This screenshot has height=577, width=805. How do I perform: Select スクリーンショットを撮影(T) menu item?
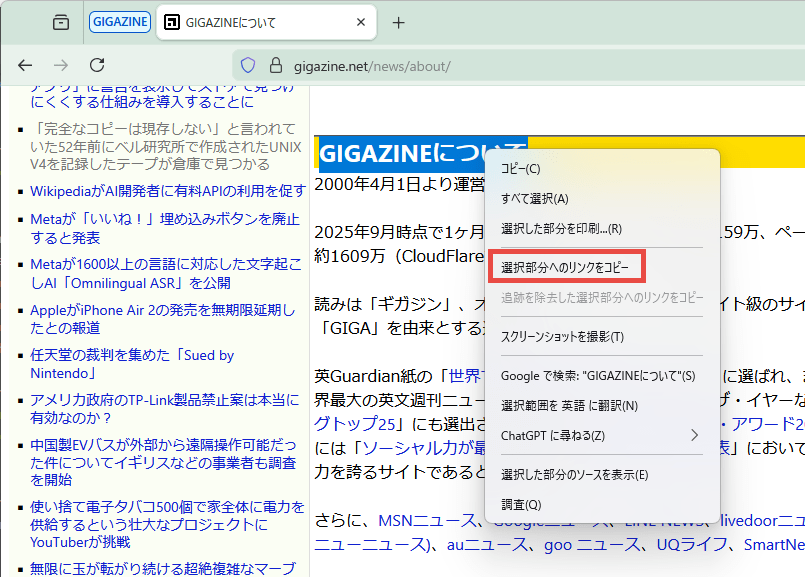(x=562, y=337)
